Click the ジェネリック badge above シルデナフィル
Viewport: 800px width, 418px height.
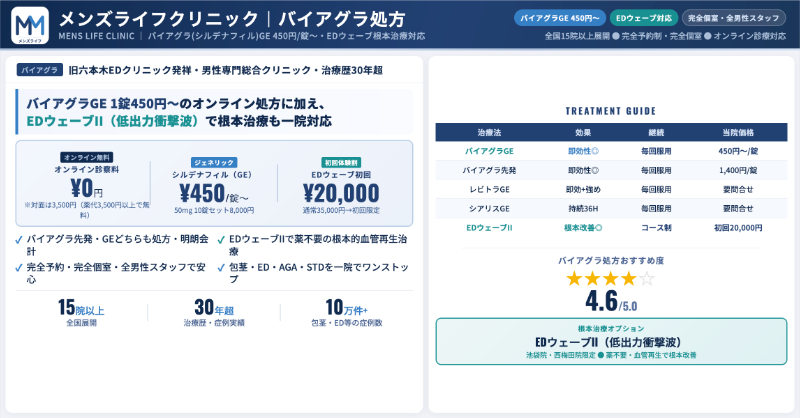point(214,161)
